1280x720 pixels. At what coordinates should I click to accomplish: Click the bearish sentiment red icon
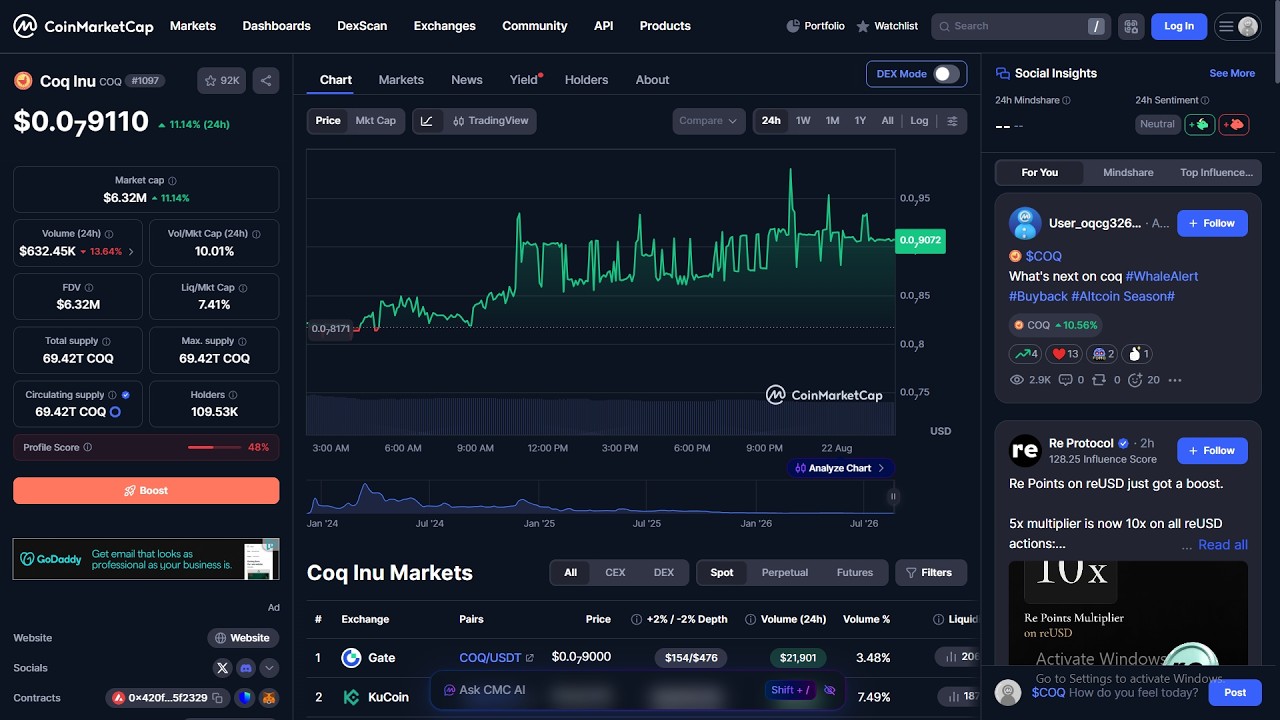[x=1233, y=124]
